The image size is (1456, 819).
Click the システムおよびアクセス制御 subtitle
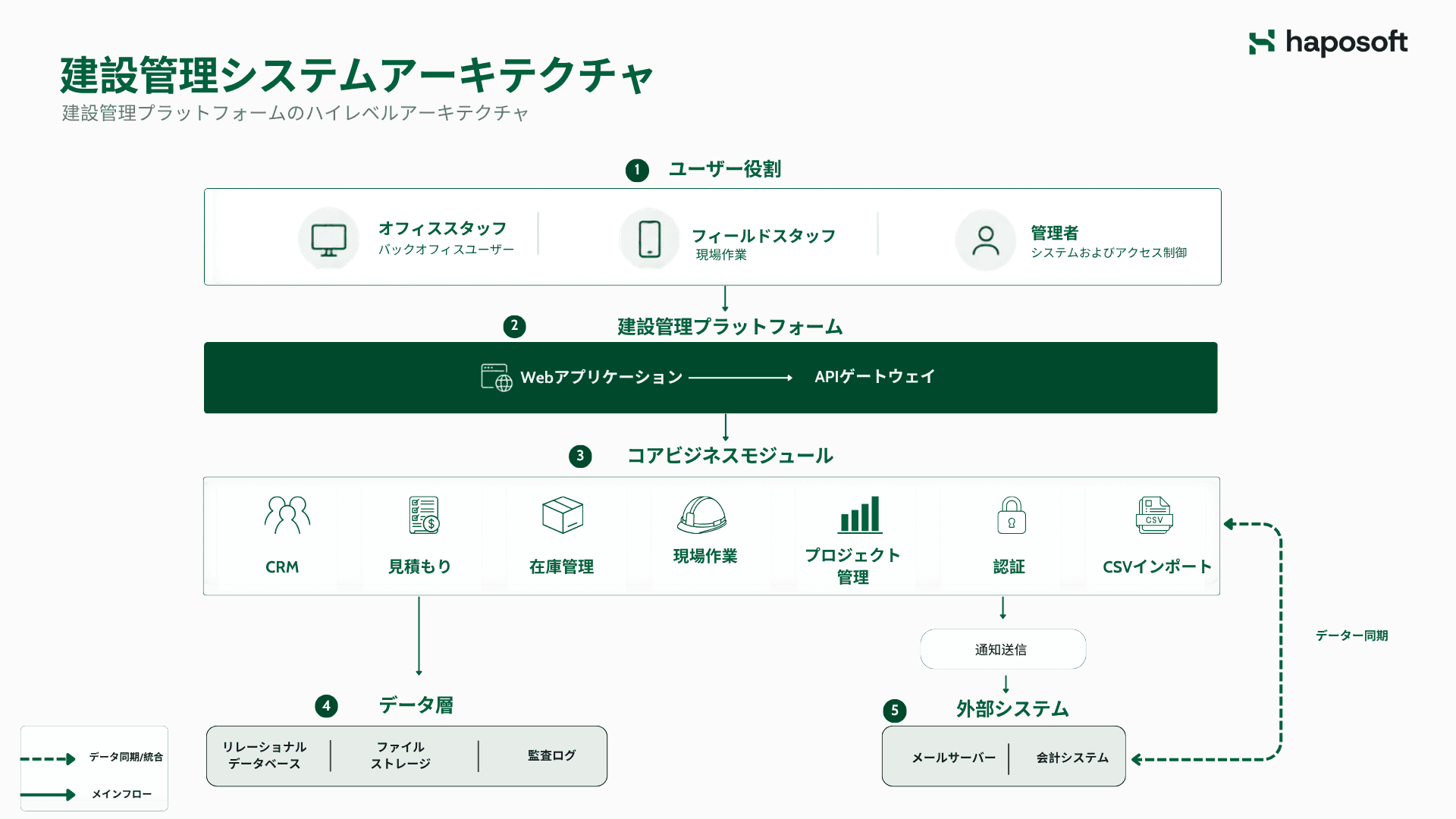click(1109, 253)
